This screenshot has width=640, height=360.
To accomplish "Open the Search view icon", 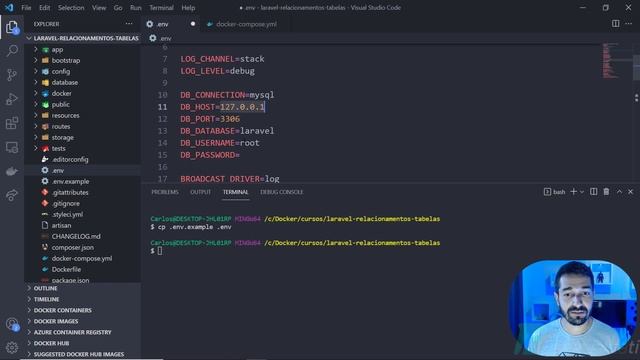I will coord(12,51).
